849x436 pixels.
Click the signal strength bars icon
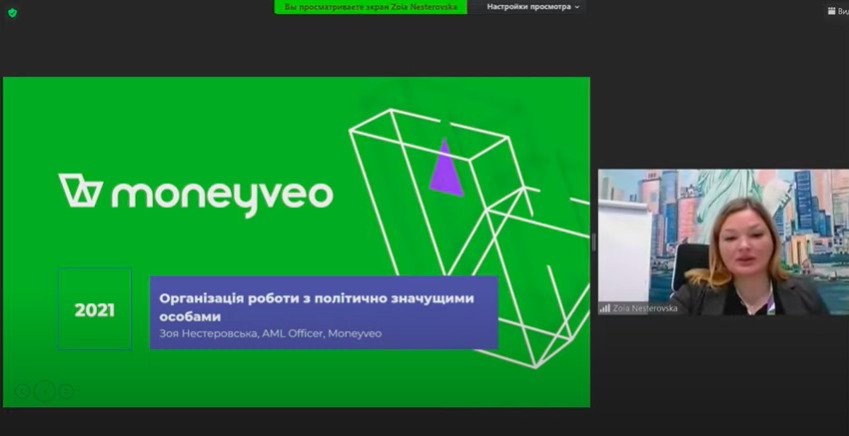605,309
